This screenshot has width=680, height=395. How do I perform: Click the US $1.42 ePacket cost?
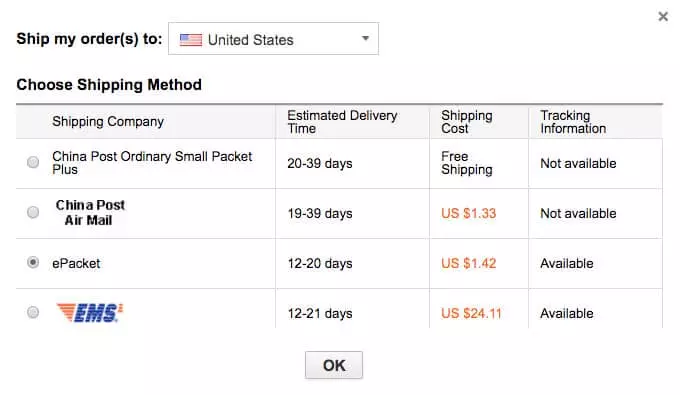(468, 263)
